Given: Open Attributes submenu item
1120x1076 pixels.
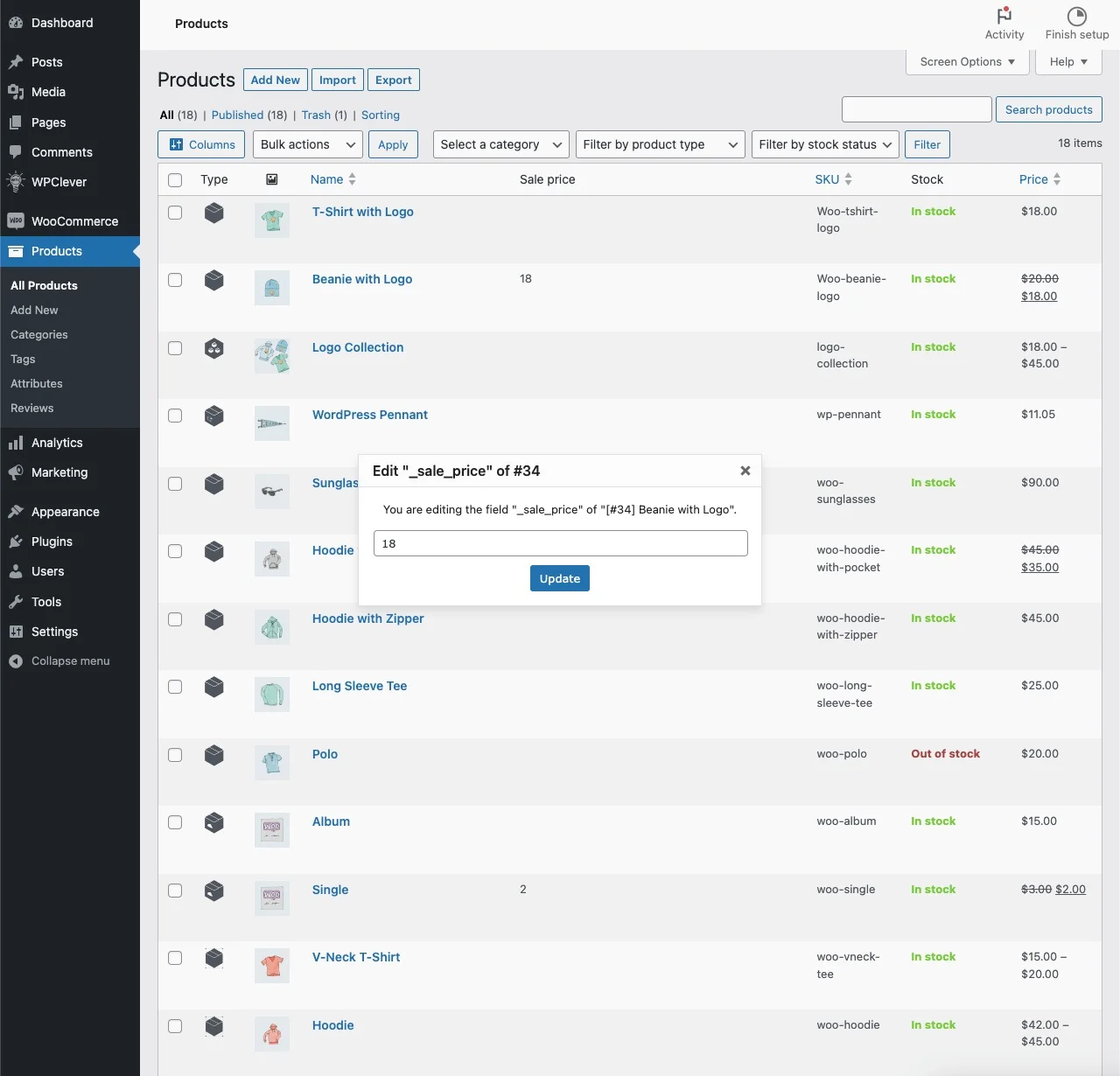Looking at the screenshot, I should pos(37,383).
